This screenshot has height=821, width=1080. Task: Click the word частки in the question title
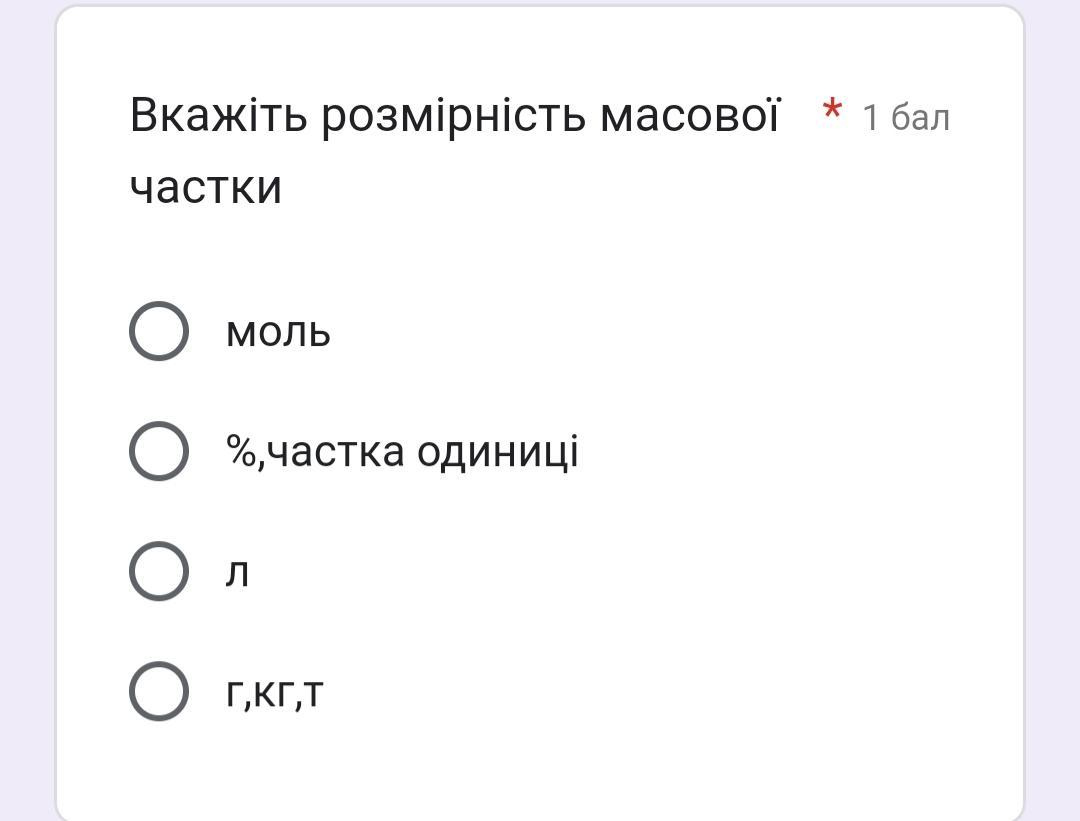206,187
